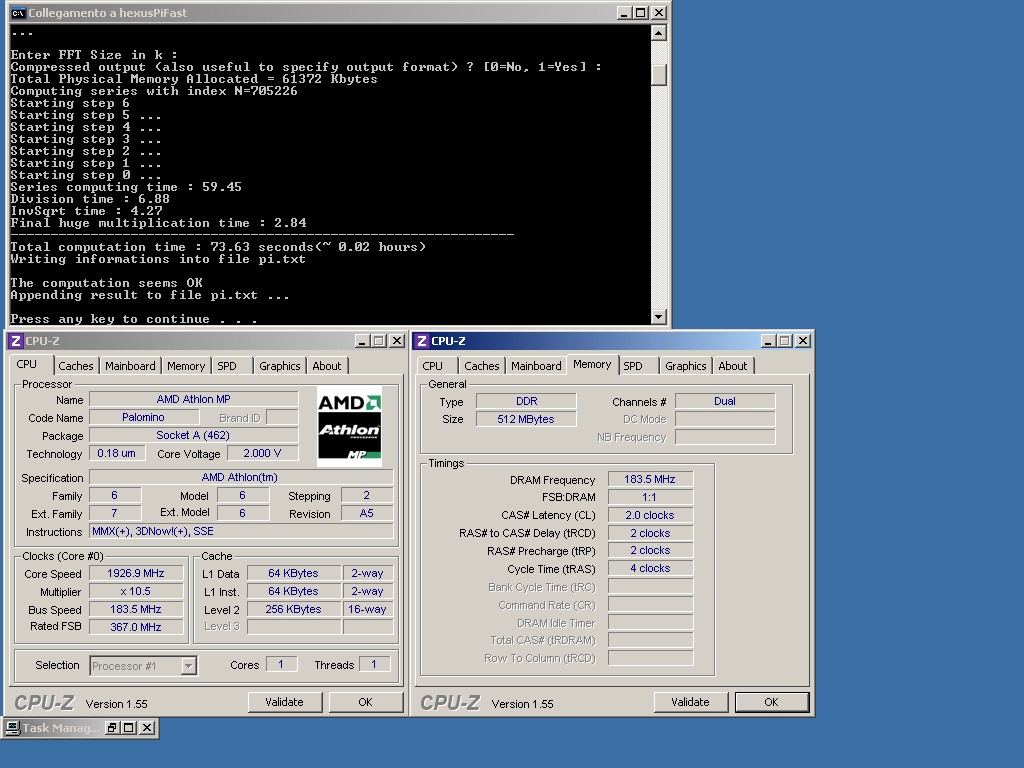Click the Task Manager icon in minimized bar
Viewport: 1024px width, 768px height.
[12, 728]
